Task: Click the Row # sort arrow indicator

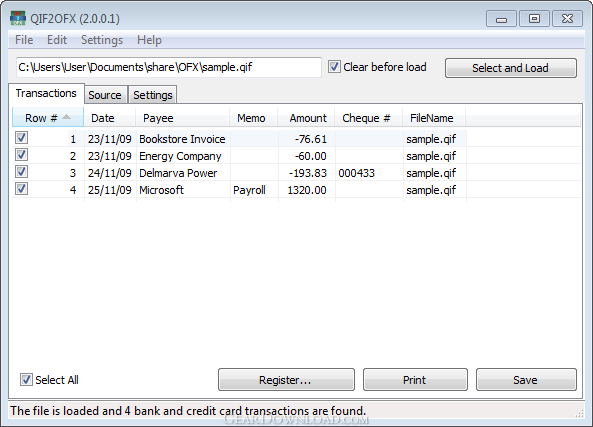Action: point(67,117)
